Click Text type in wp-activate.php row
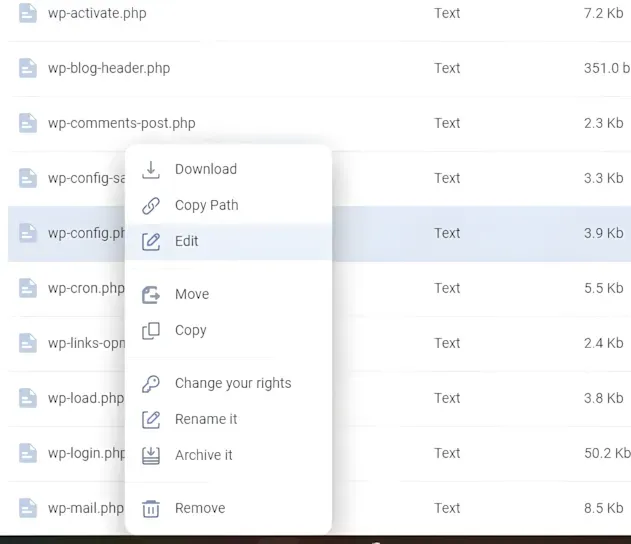631x544 pixels. click(x=447, y=13)
